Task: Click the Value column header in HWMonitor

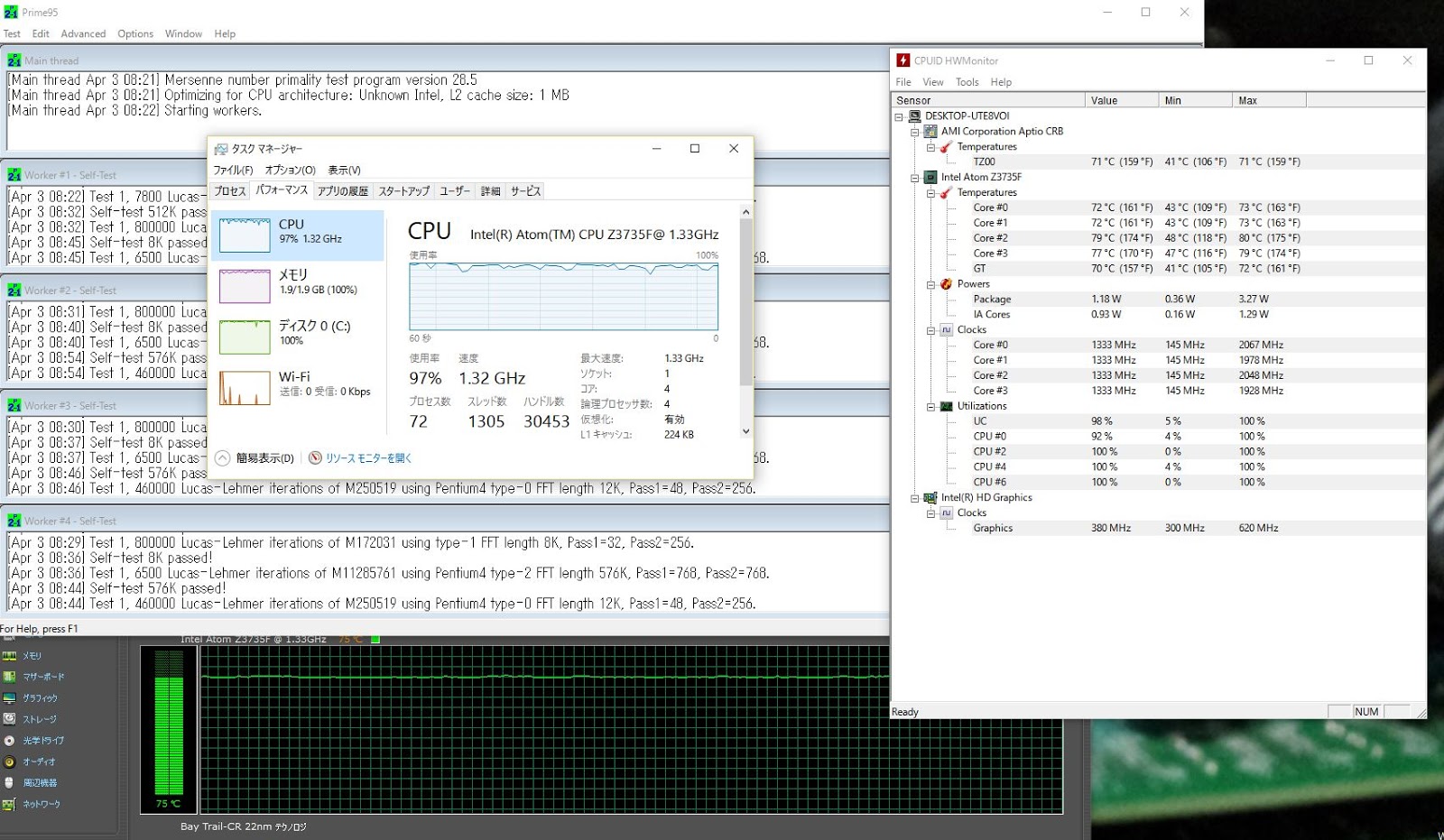Action: click(x=1122, y=101)
